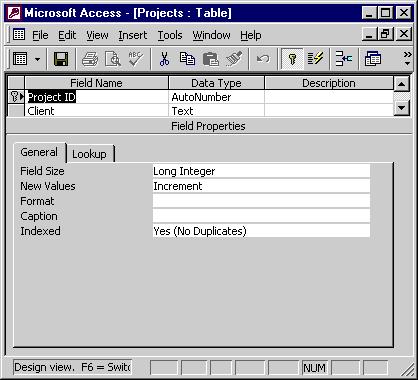Click the Undo arrow icon
Screen dimensions: 418x380
[263, 59]
